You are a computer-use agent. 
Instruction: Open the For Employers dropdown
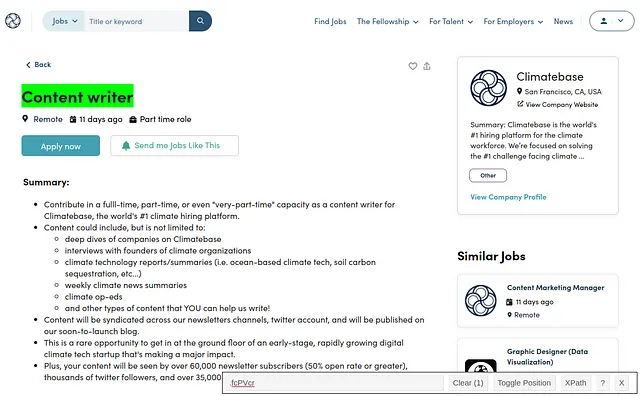[x=513, y=22]
